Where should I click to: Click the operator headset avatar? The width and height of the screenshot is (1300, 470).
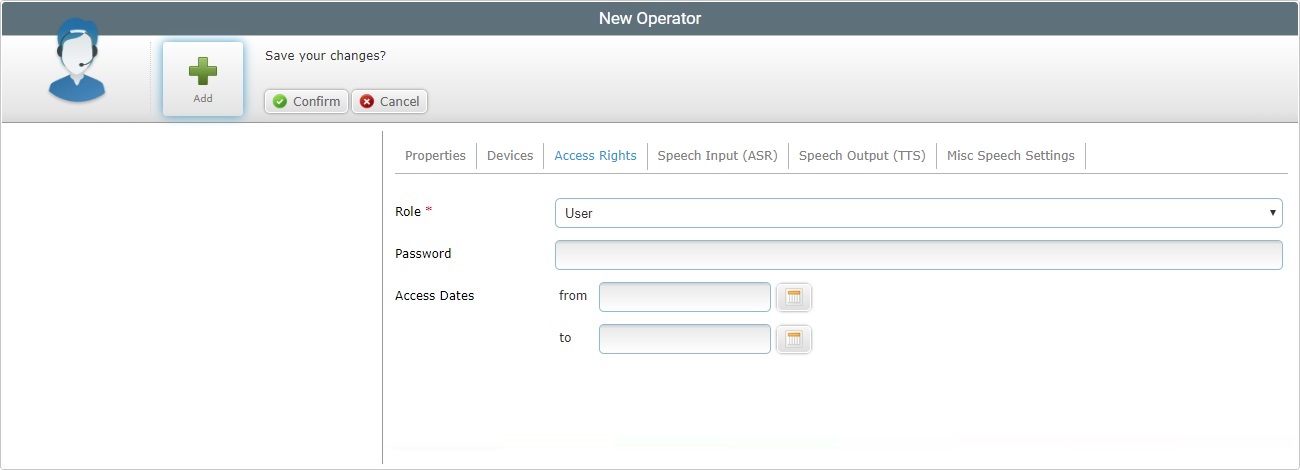tap(77, 61)
